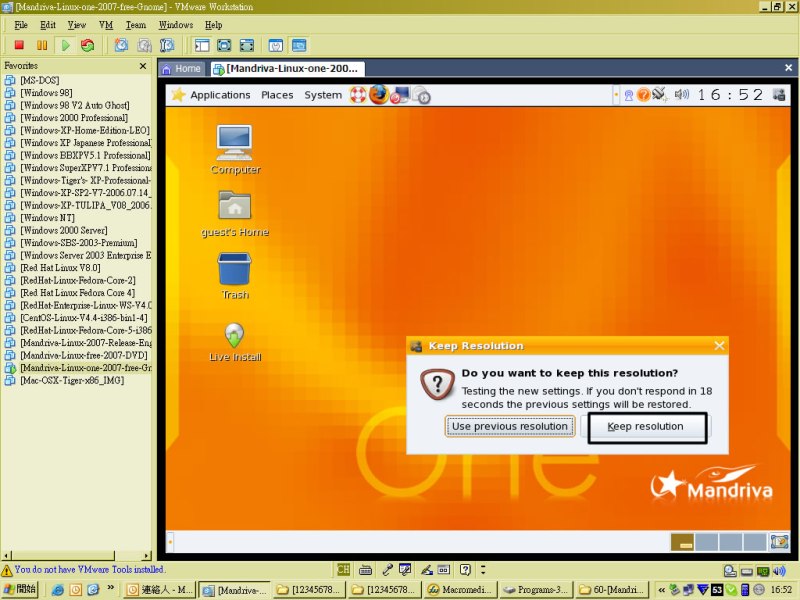Image resolution: width=800 pixels, height=600 pixels.
Task: Open the GNOME Places menu
Action: click(x=277, y=95)
